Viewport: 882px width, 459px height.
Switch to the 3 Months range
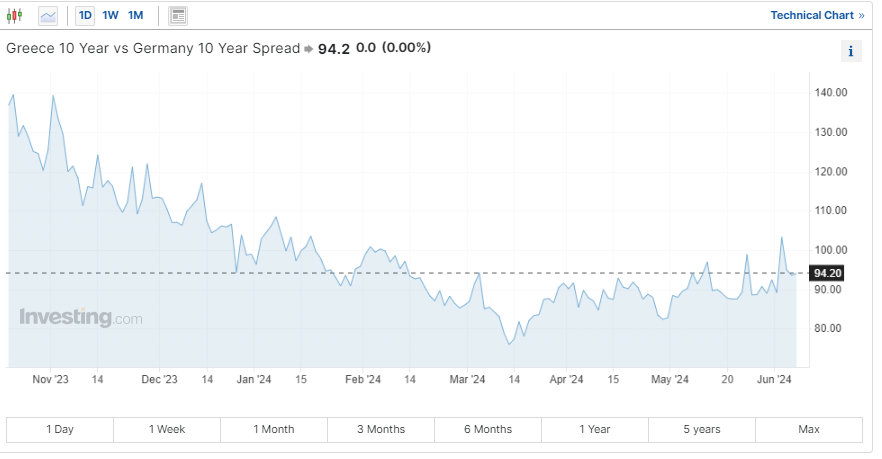pos(381,429)
